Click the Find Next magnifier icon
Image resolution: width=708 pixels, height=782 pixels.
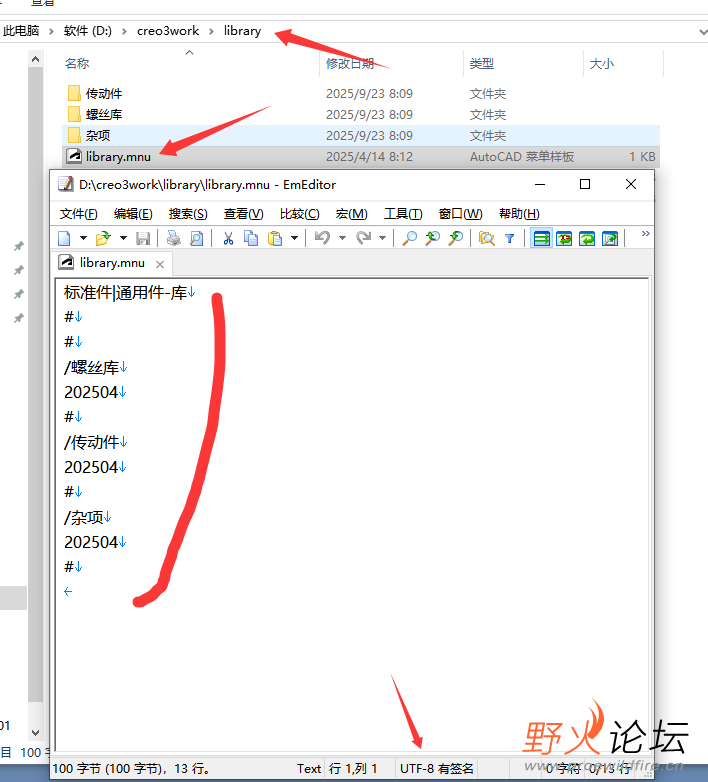click(x=455, y=238)
